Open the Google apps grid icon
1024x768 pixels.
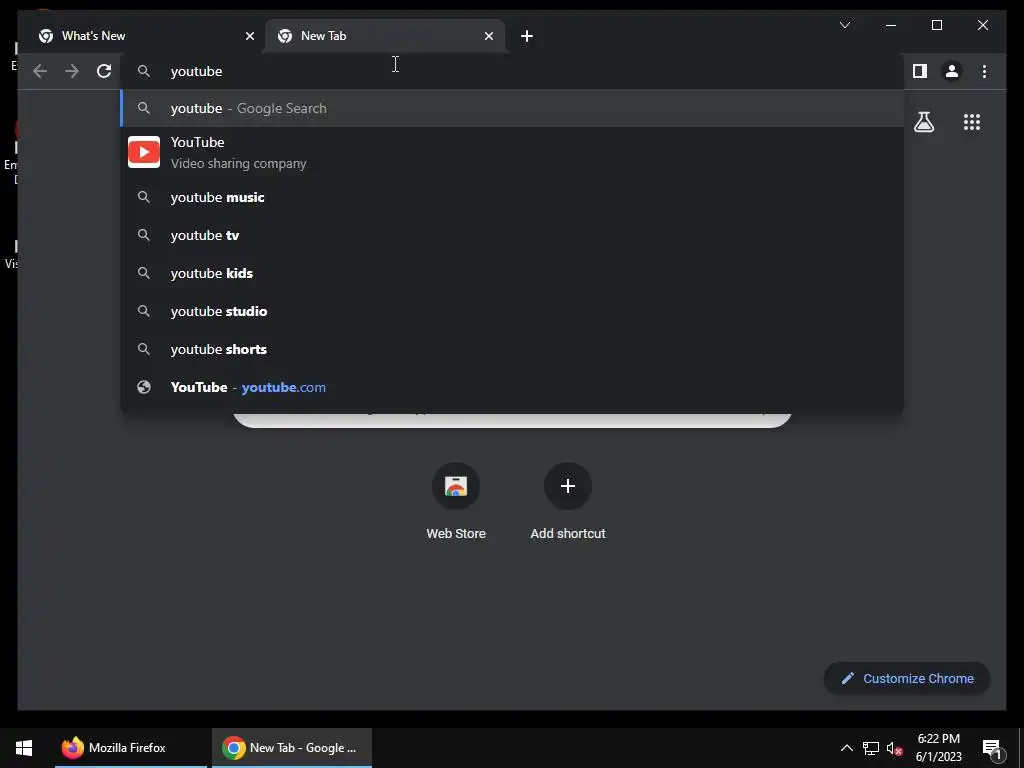pos(972,122)
